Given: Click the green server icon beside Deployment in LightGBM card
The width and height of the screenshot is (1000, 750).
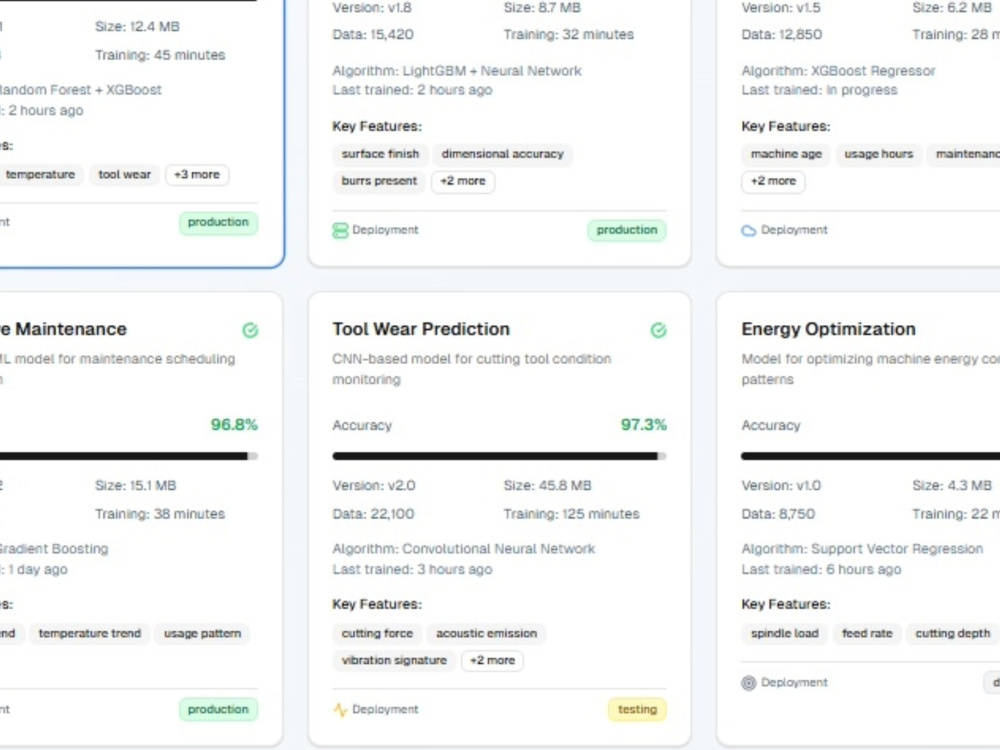Looking at the screenshot, I should (340, 230).
